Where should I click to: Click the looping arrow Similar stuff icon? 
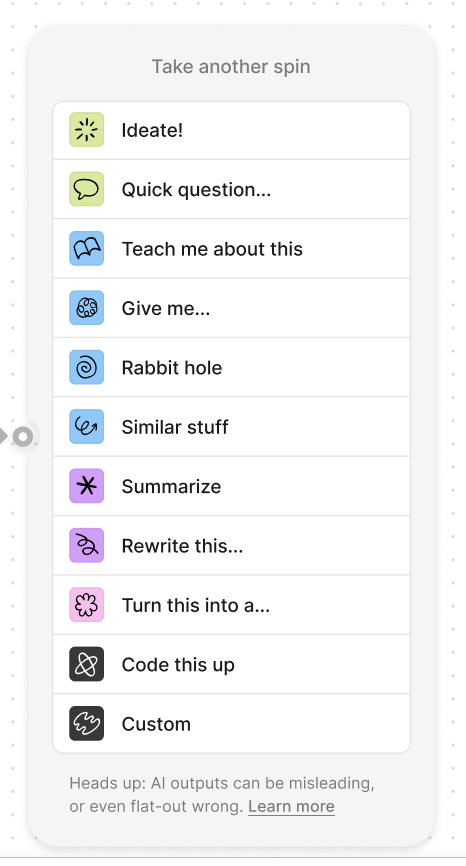tap(87, 426)
